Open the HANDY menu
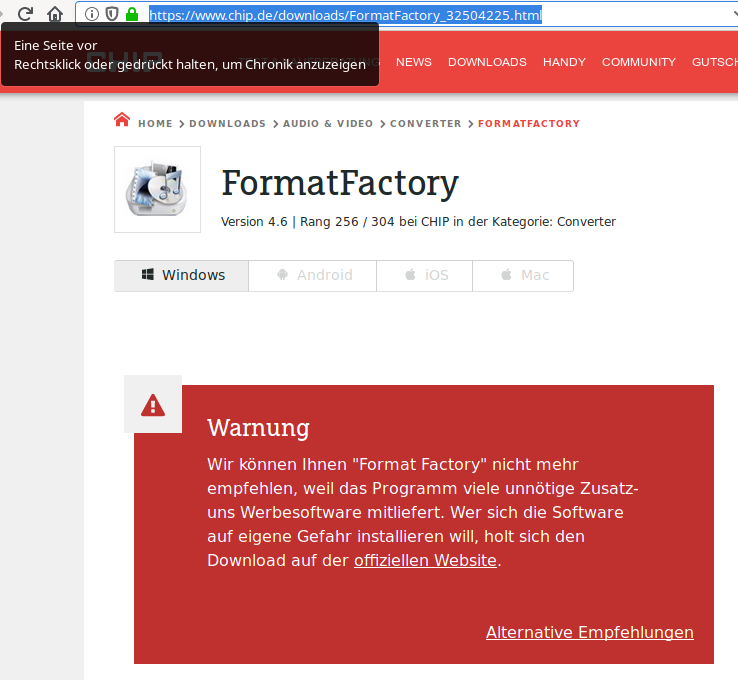The width and height of the screenshot is (738, 680). point(564,62)
